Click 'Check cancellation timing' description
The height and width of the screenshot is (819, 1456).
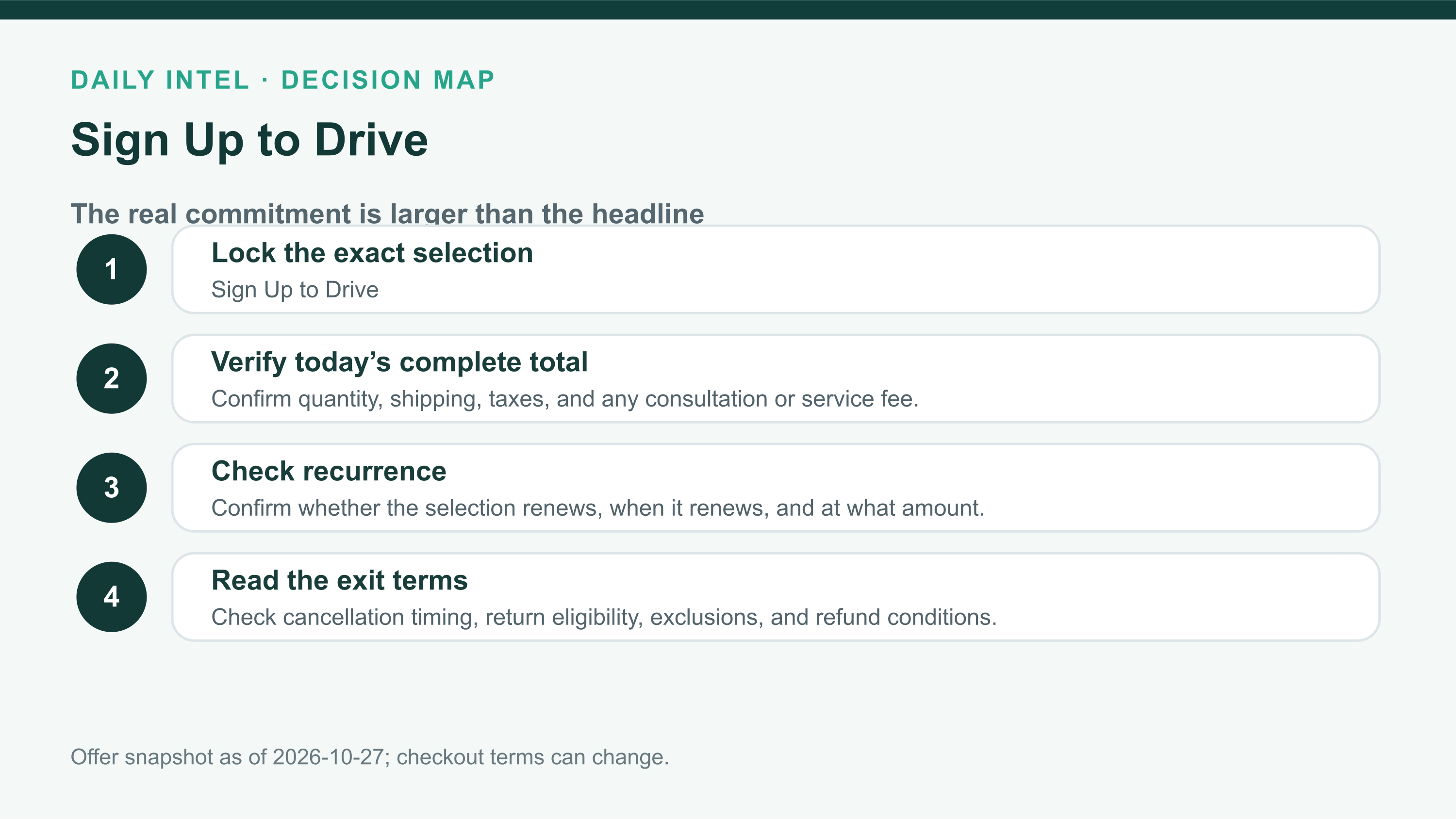[604, 617]
